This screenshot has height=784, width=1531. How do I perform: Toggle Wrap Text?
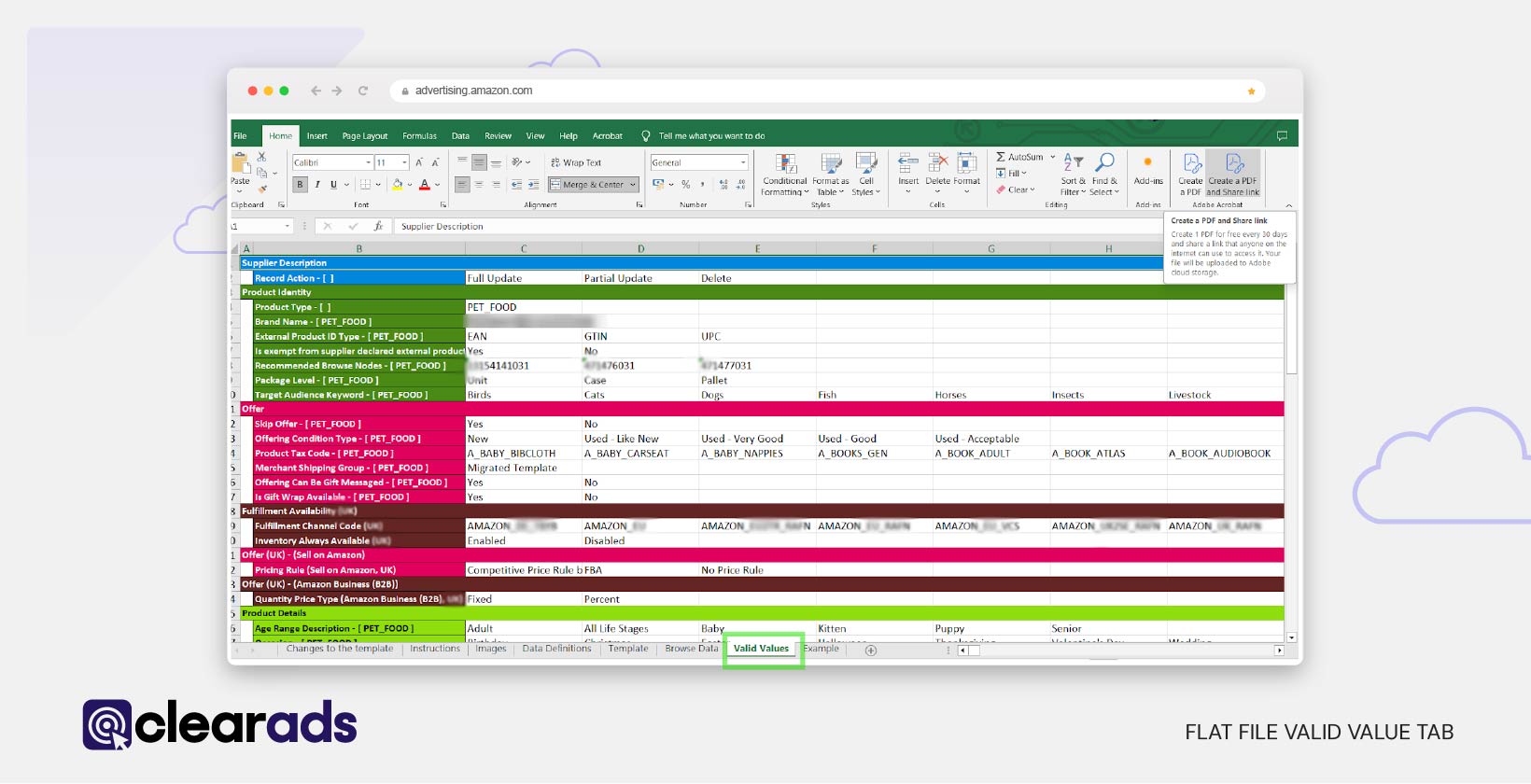pyautogui.click(x=576, y=162)
